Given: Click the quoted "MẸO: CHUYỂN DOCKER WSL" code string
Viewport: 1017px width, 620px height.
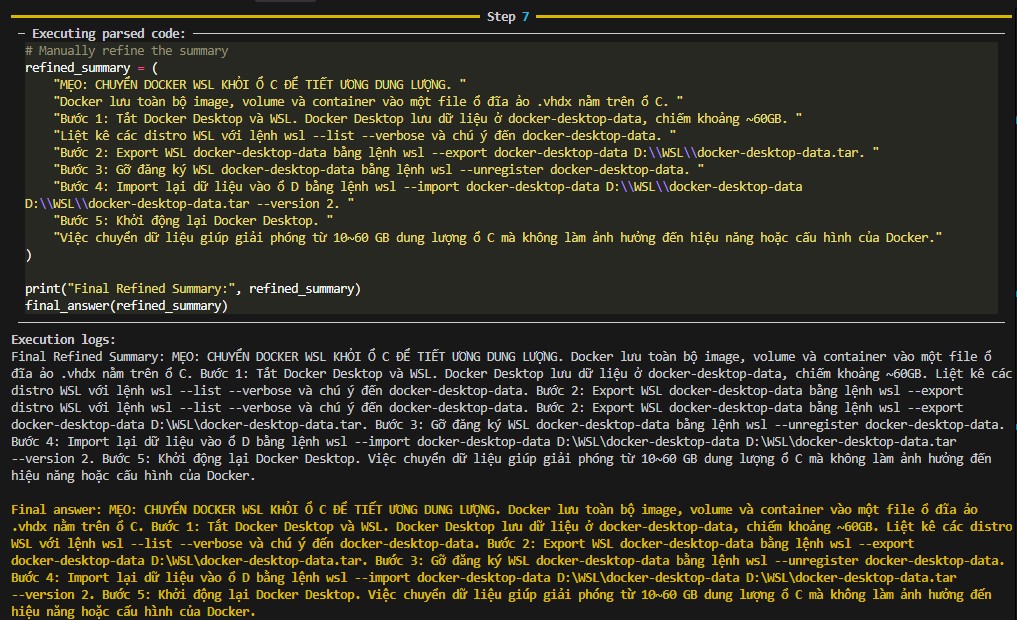Looking at the screenshot, I should [259, 84].
